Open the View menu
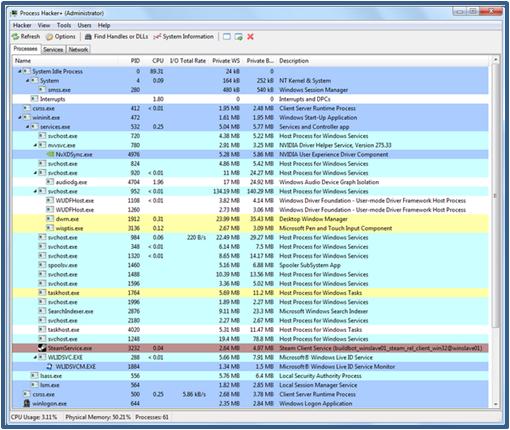The image size is (510, 430). (x=44, y=25)
